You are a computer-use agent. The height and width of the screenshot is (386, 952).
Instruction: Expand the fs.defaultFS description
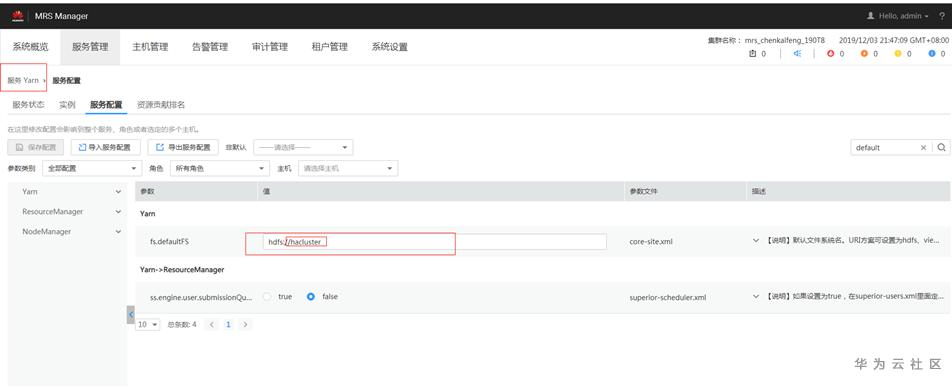point(756,241)
